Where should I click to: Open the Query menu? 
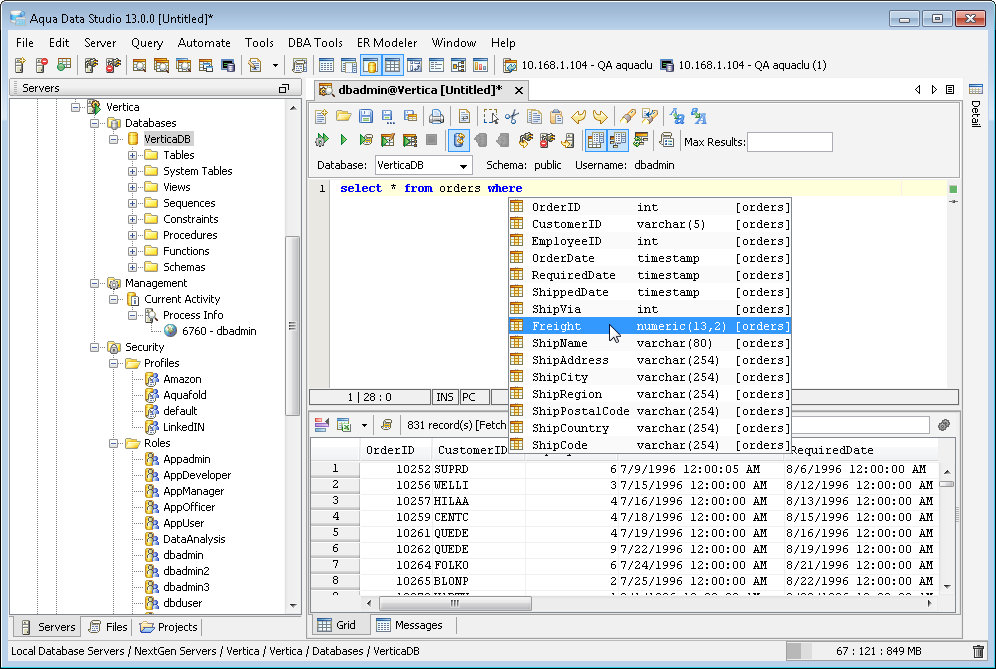click(x=147, y=43)
